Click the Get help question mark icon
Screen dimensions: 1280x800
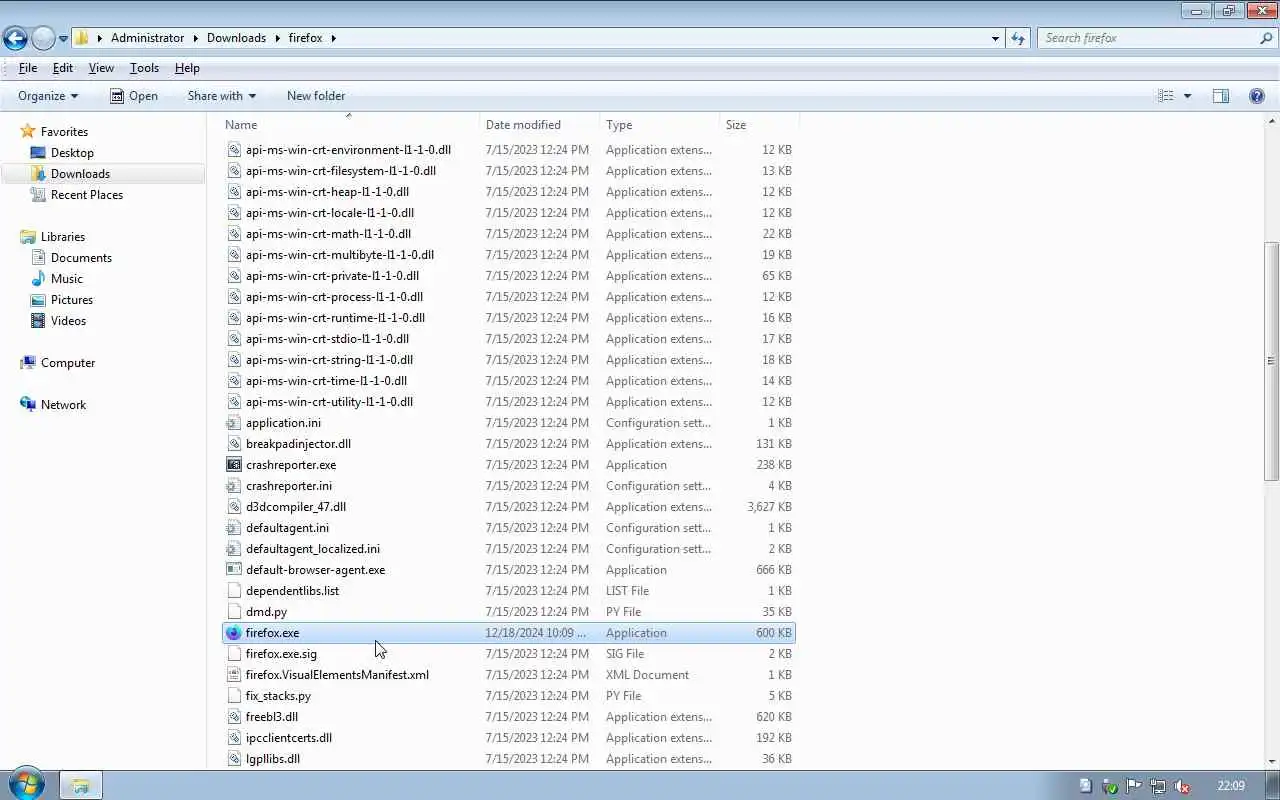(1257, 96)
